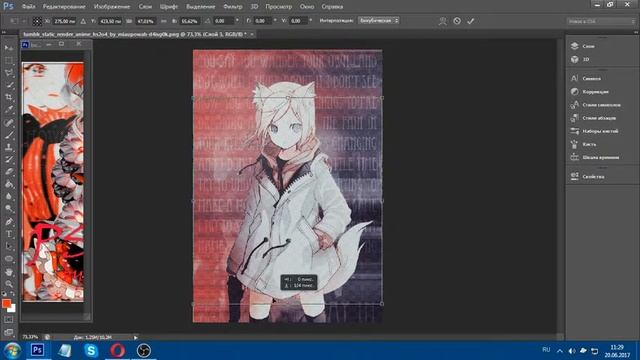Viewport: 640px width, 360px height.
Task: Click the X position input field
Action: (64, 21)
